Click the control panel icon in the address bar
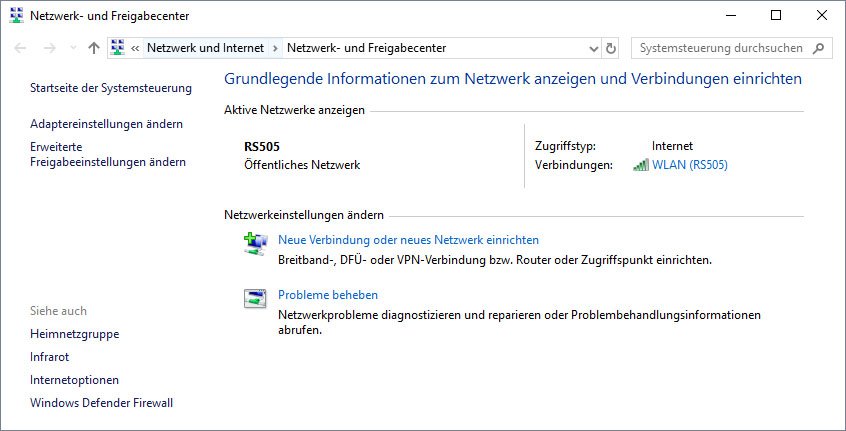The width and height of the screenshot is (846, 431). tap(118, 48)
